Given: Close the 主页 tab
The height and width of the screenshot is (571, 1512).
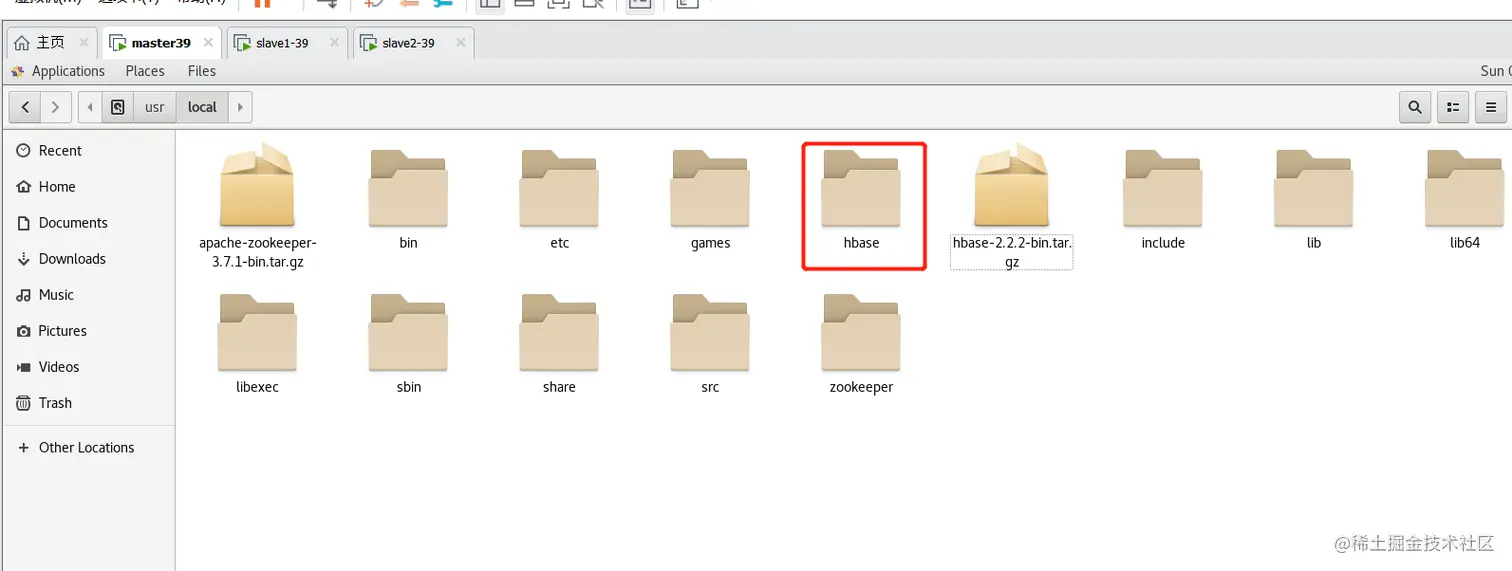Looking at the screenshot, I should pos(83,43).
